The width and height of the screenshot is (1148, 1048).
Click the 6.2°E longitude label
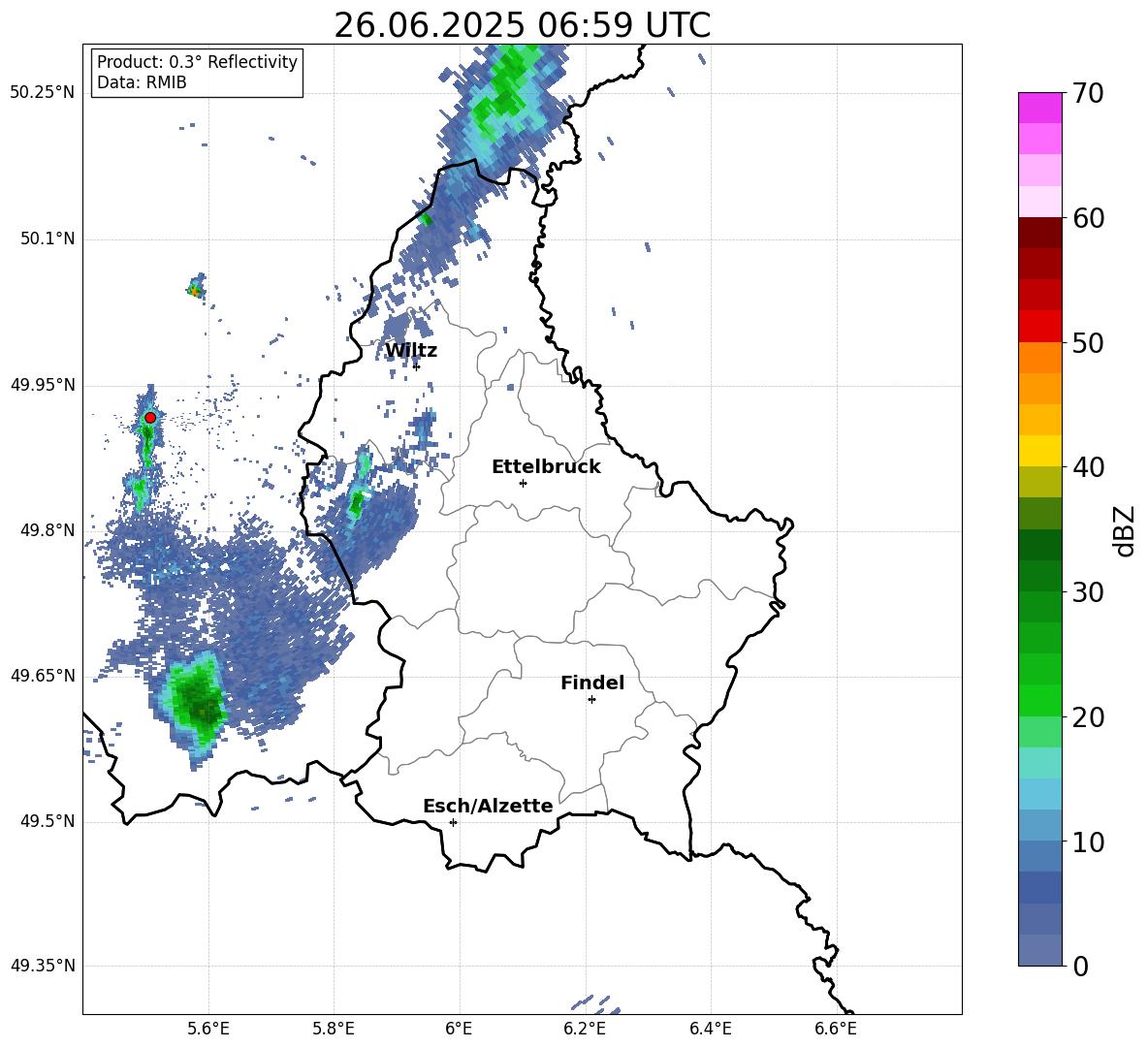click(585, 1029)
